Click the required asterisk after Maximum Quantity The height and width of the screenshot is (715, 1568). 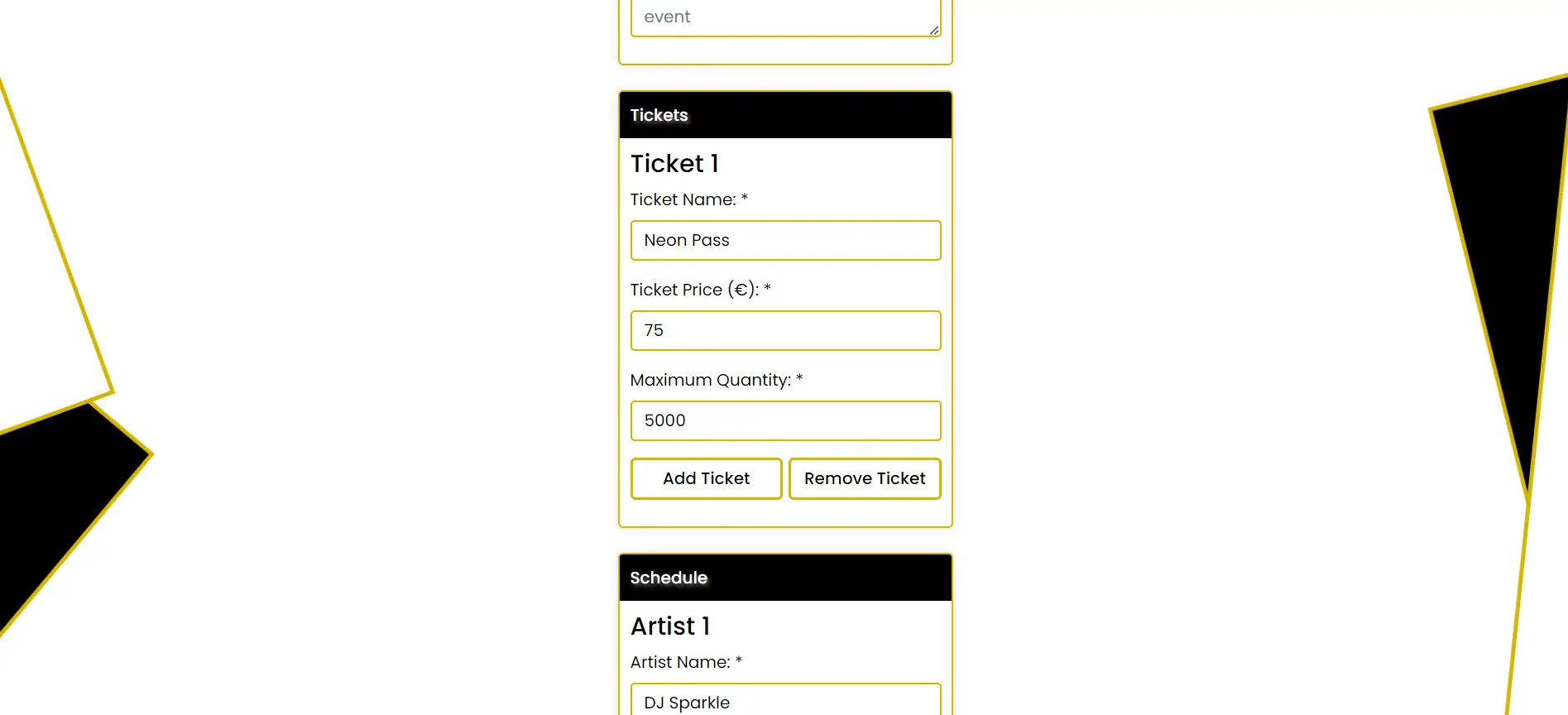(x=799, y=379)
